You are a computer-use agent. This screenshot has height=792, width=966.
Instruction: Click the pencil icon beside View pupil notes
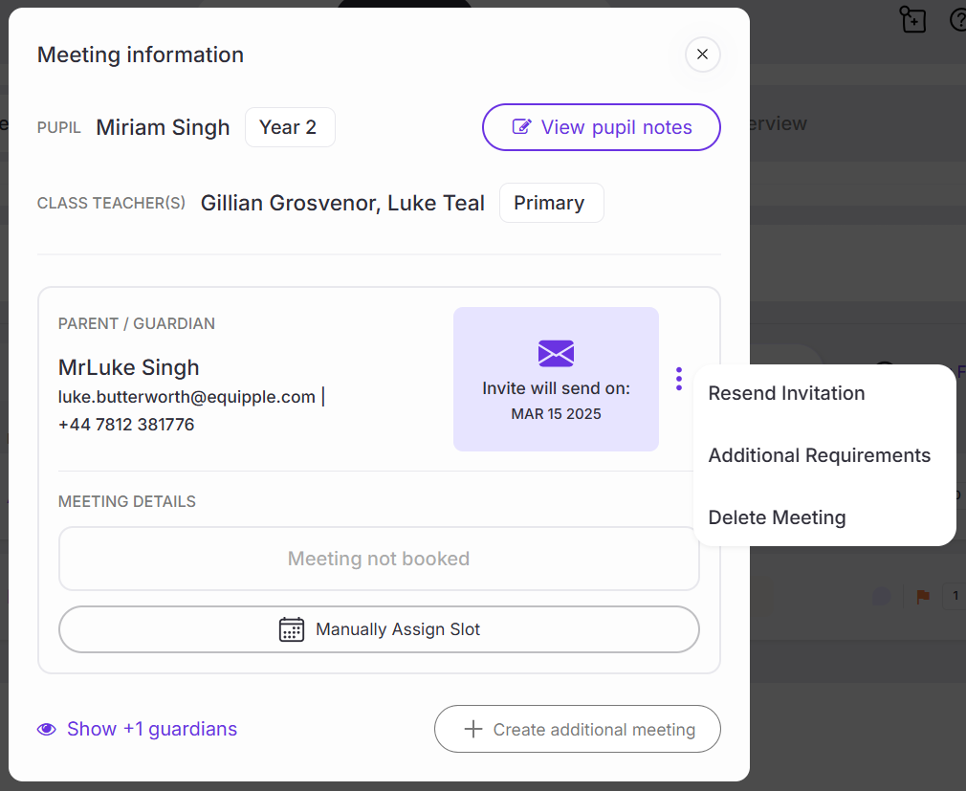tap(521, 127)
